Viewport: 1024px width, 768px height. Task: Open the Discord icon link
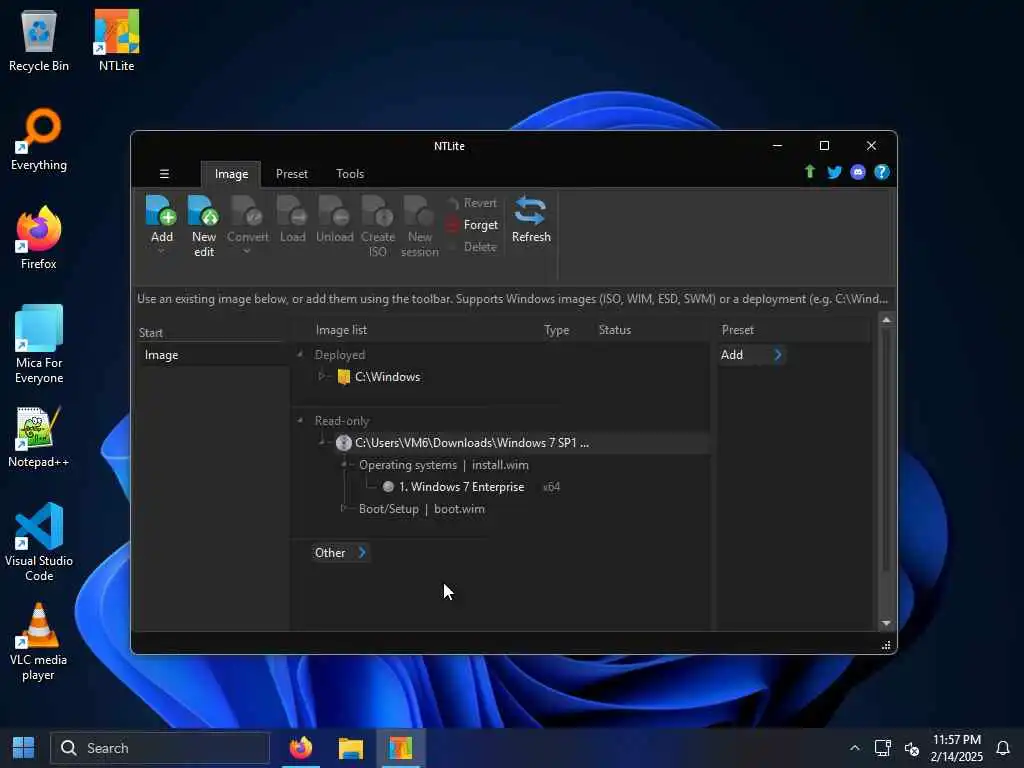pos(858,172)
